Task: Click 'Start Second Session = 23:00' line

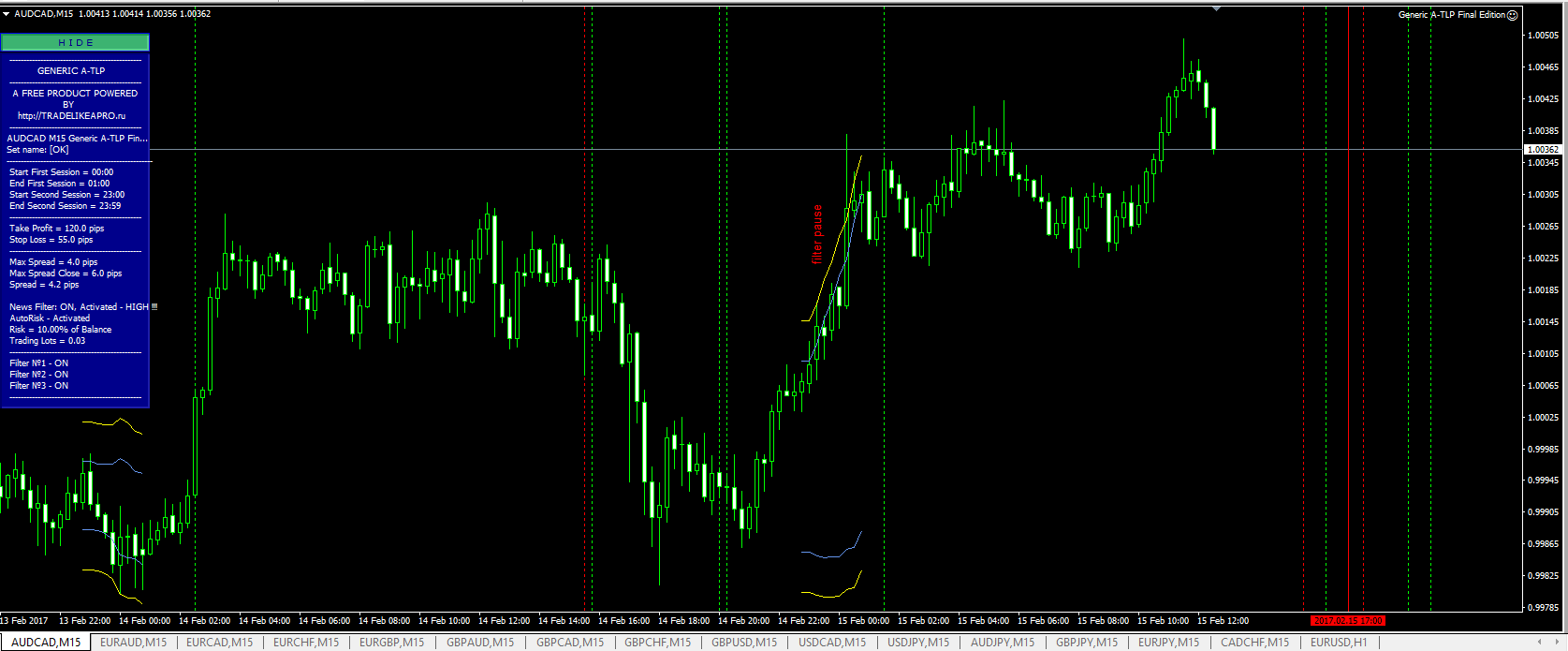Action: 66,195
